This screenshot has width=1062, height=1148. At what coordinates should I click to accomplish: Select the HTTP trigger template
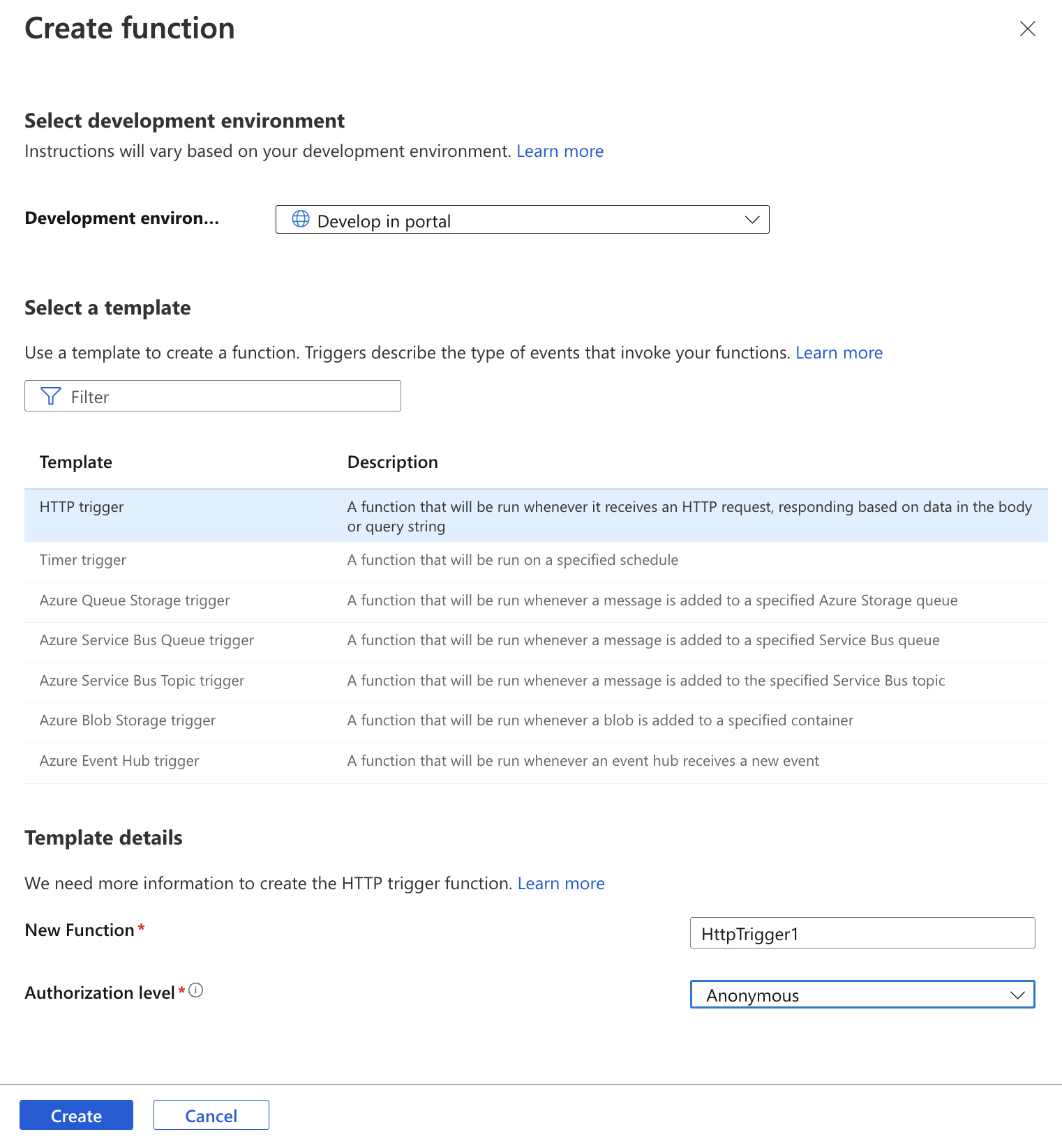(x=536, y=516)
